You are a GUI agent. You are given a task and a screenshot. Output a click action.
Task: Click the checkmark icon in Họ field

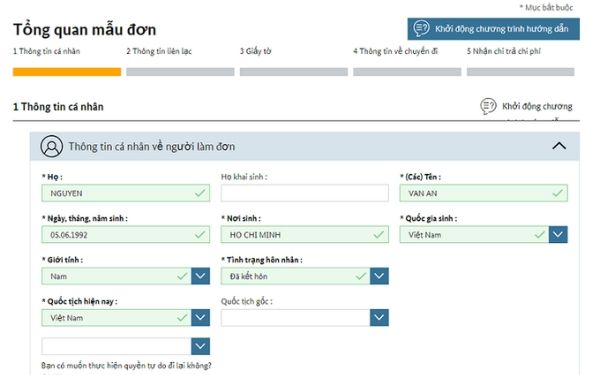point(200,193)
